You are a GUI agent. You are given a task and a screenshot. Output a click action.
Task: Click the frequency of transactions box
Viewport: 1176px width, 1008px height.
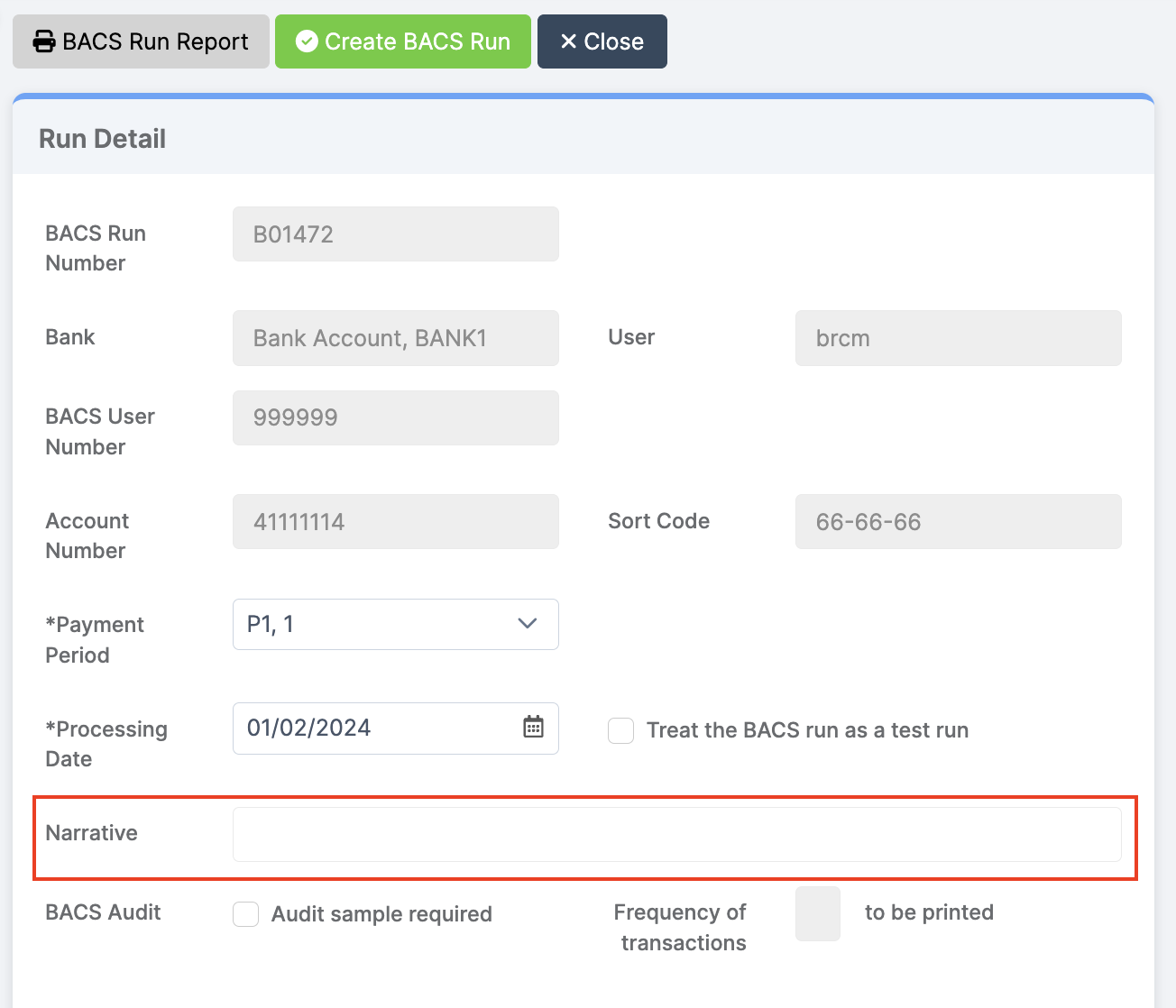point(817,913)
